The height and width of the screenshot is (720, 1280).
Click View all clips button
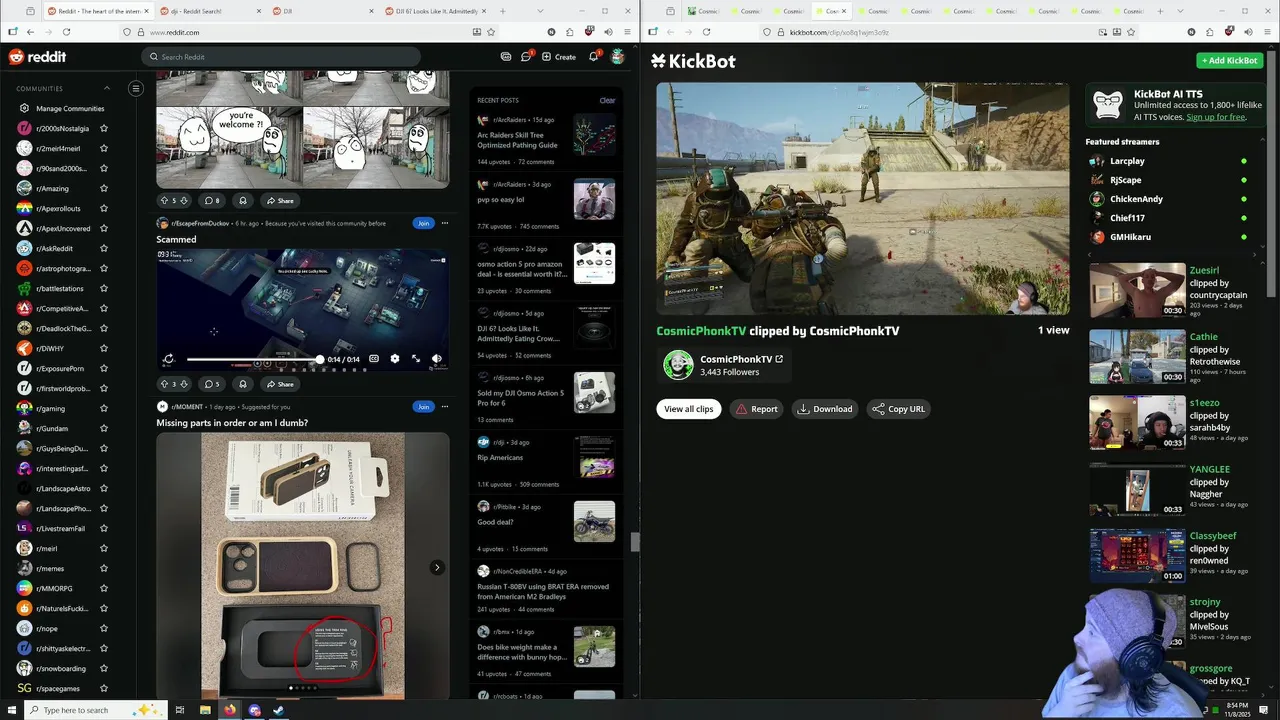coord(689,409)
